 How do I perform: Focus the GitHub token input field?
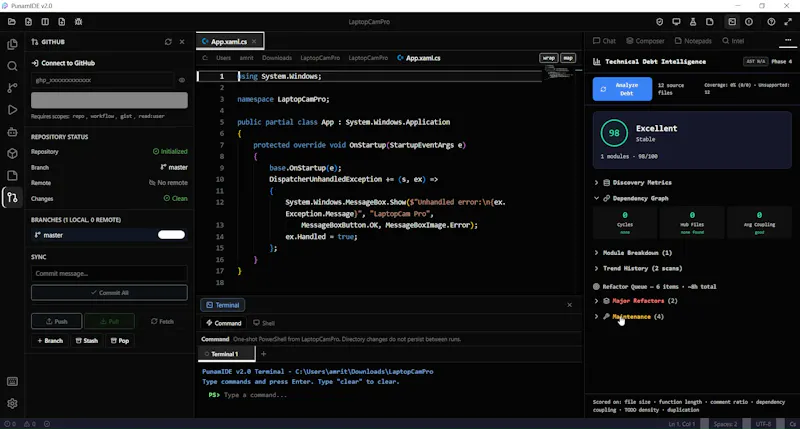coord(102,80)
